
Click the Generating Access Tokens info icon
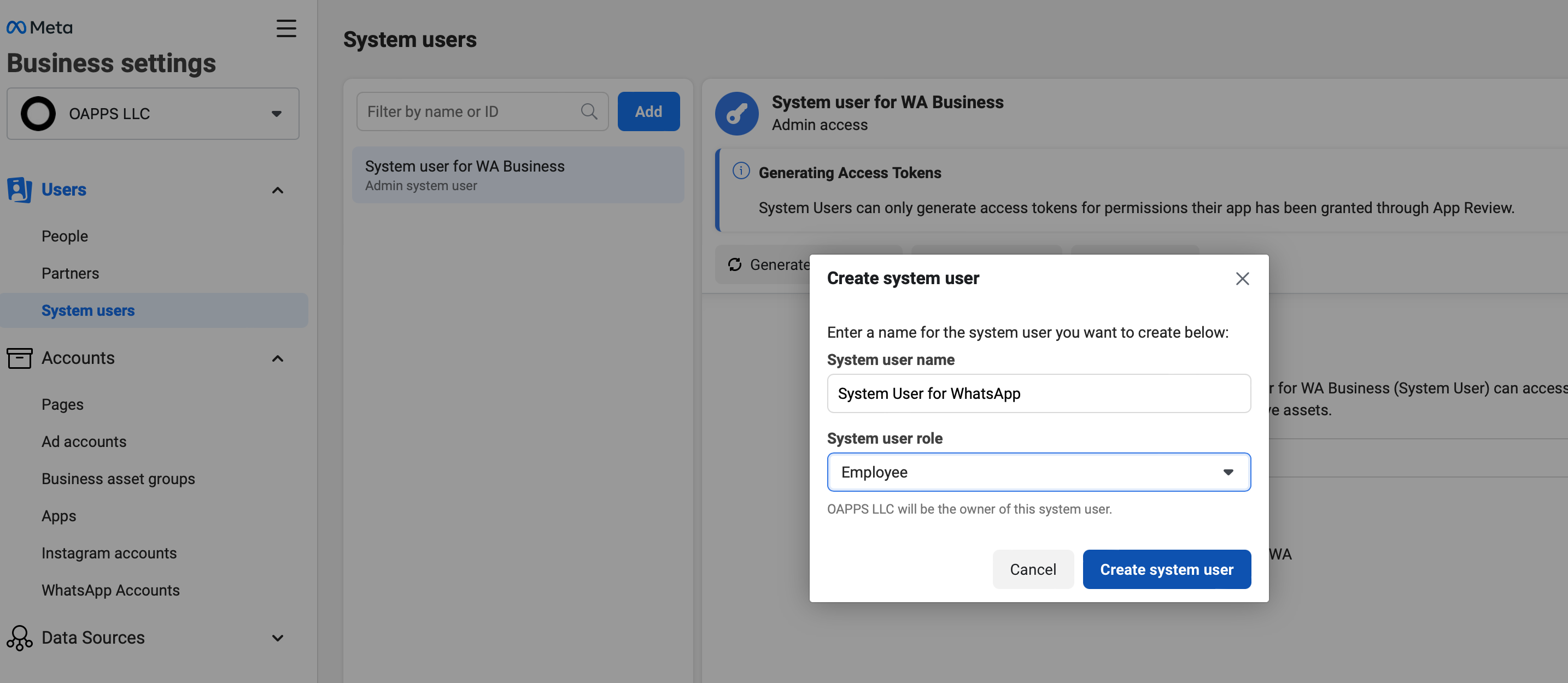click(x=741, y=171)
